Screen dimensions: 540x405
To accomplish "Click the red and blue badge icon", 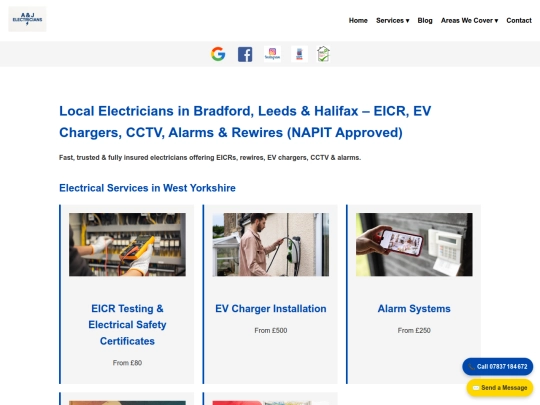I will click(x=299, y=54).
